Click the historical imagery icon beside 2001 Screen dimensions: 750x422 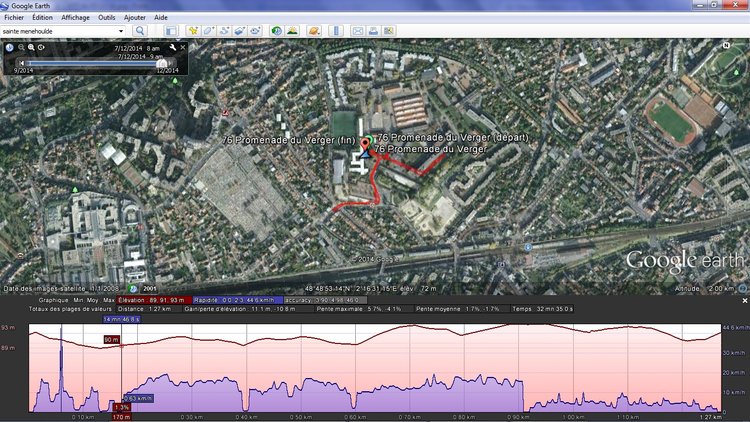133,289
